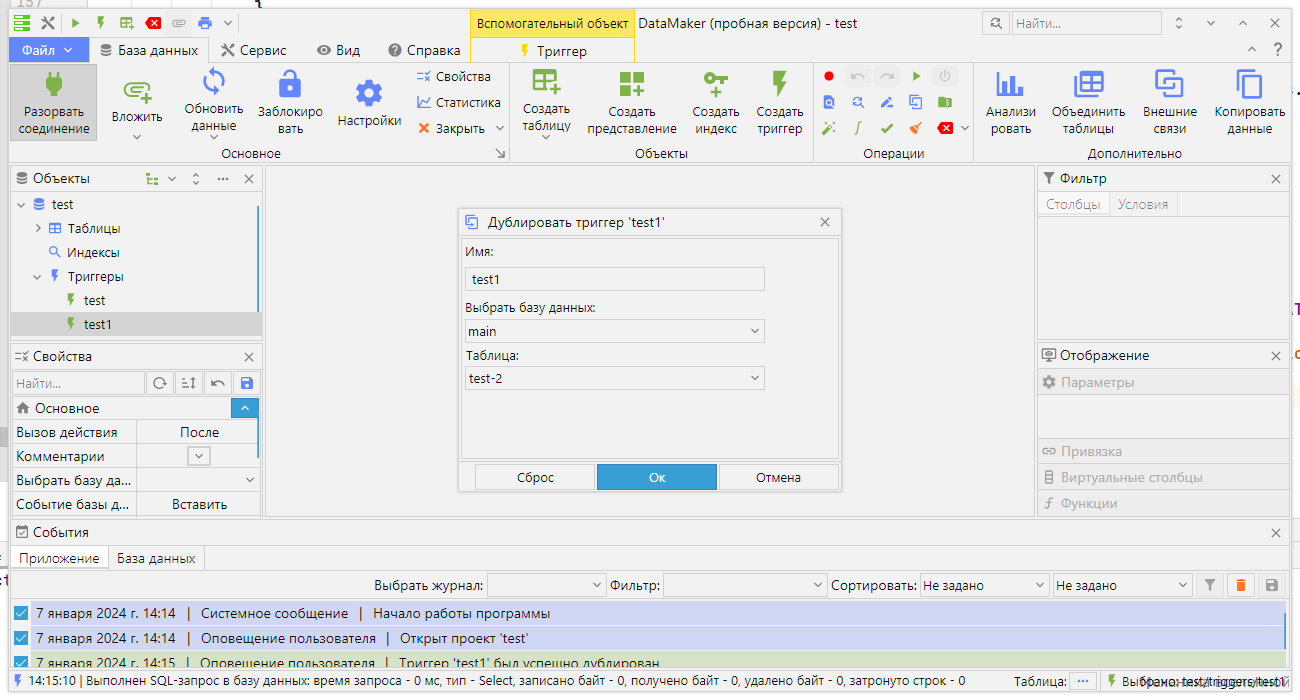Click Анализировать chart icon
This screenshot has height=700, width=1300.
pyautogui.click(x=1010, y=84)
